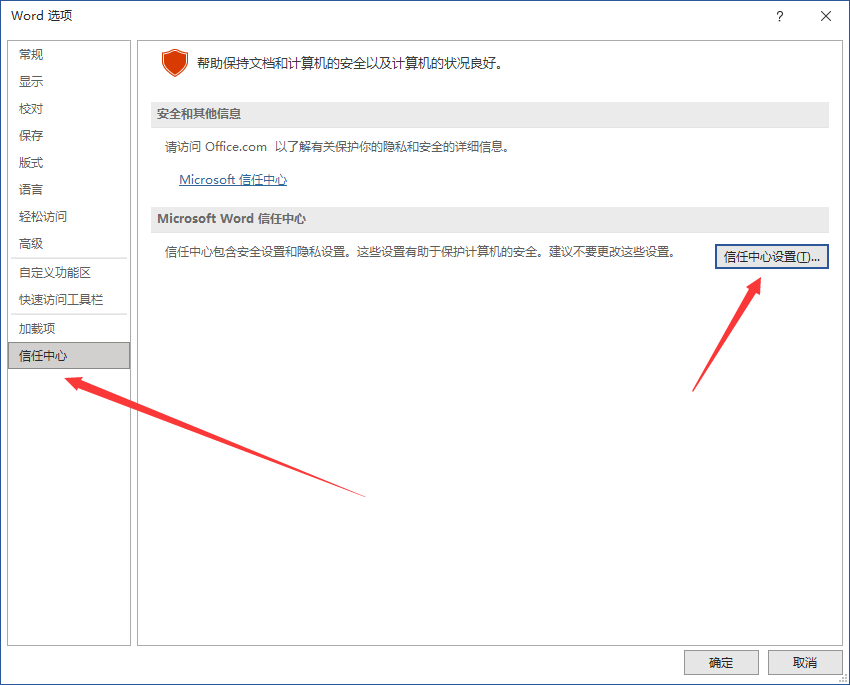This screenshot has width=850, height=685.
Task: Close the Word 选项 dialog
Action: (x=826, y=16)
